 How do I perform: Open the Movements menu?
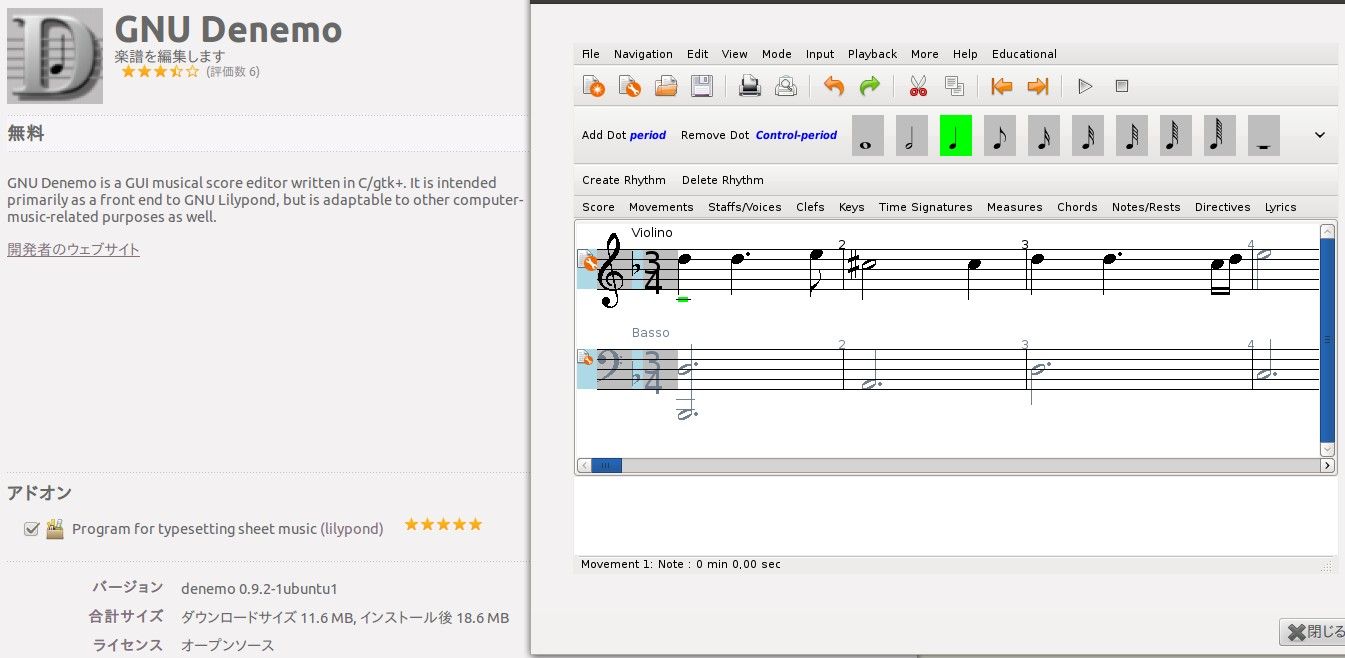(x=661, y=207)
